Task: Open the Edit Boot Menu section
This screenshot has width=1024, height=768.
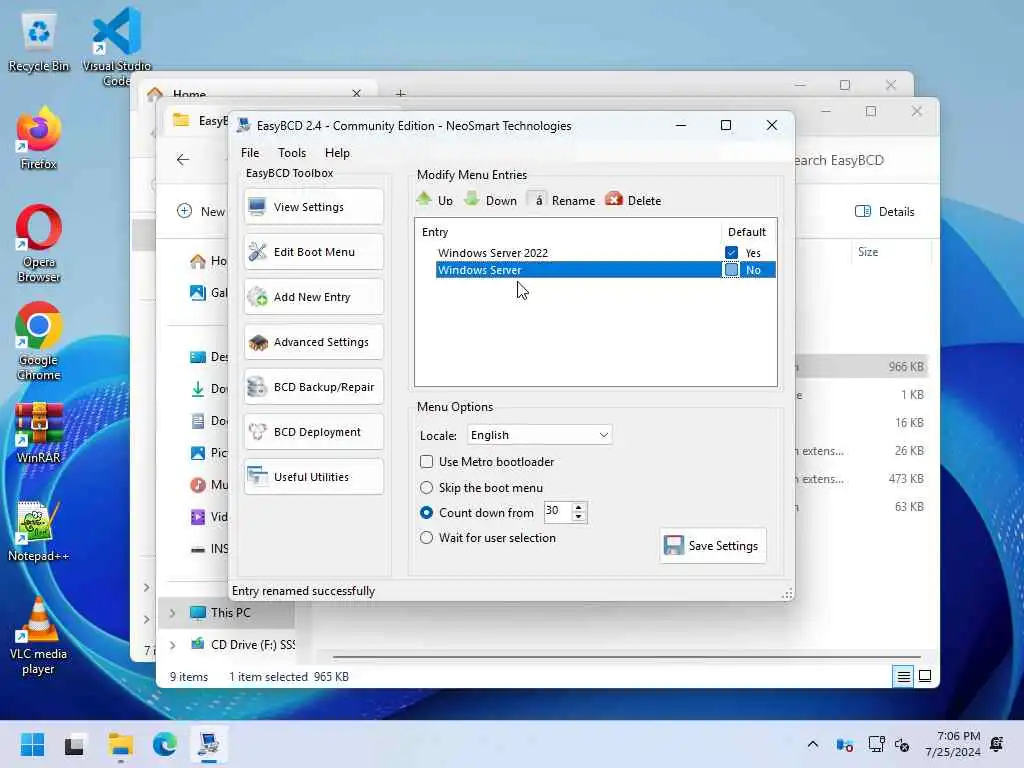Action: coord(313,252)
